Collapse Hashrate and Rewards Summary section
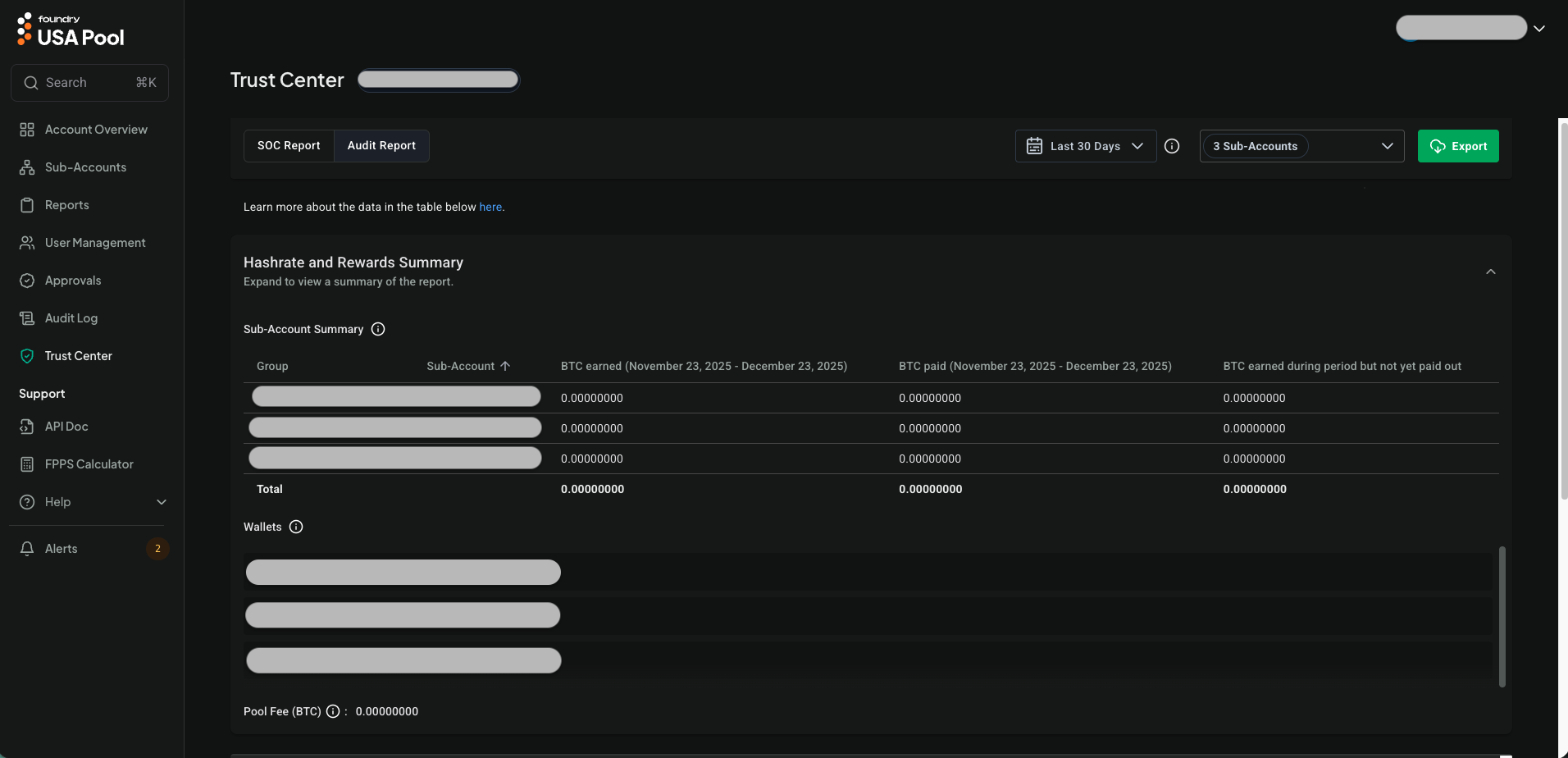Image resolution: width=1568 pixels, height=758 pixels. (x=1490, y=272)
